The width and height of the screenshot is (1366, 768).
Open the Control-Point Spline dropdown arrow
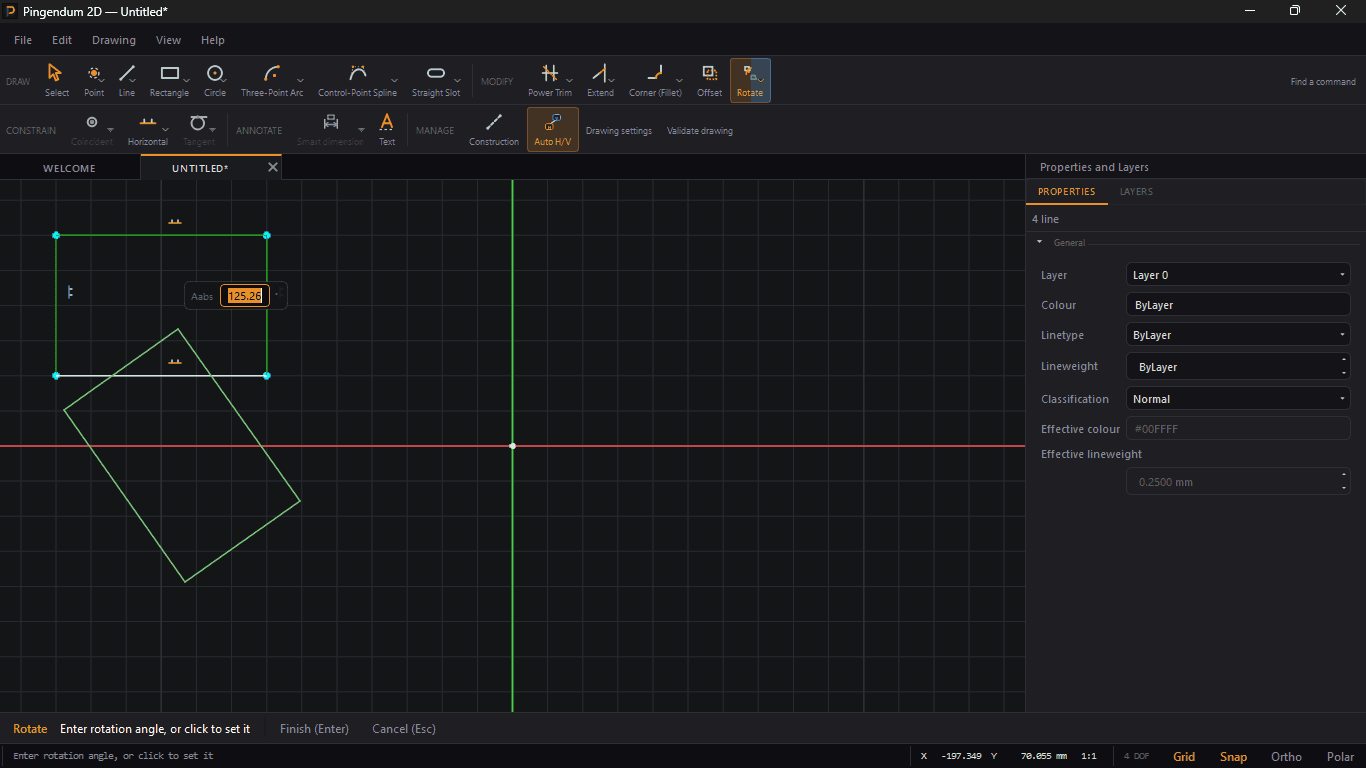coord(394,80)
